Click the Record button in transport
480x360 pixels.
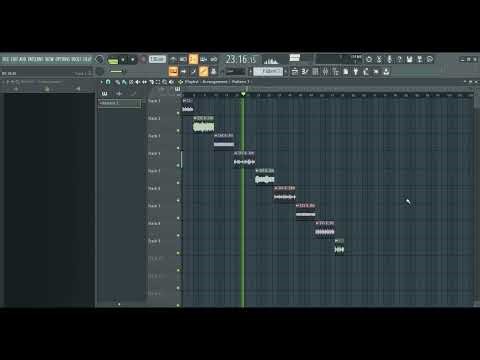click(143, 60)
